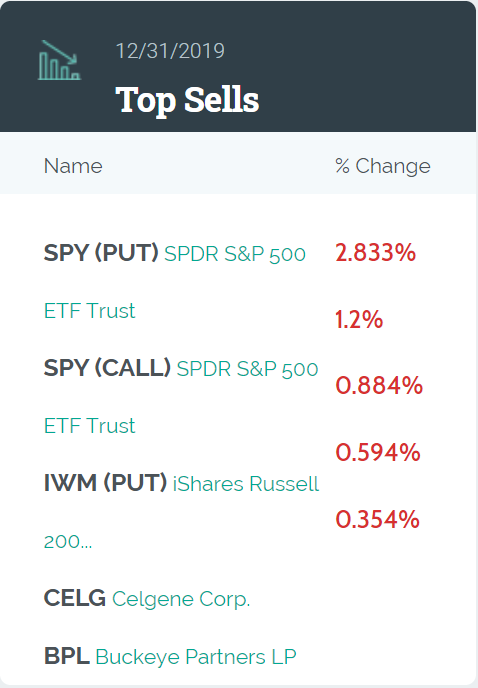Sort by the Name column header
Image resolution: width=478 pixels, height=688 pixels.
(73, 166)
